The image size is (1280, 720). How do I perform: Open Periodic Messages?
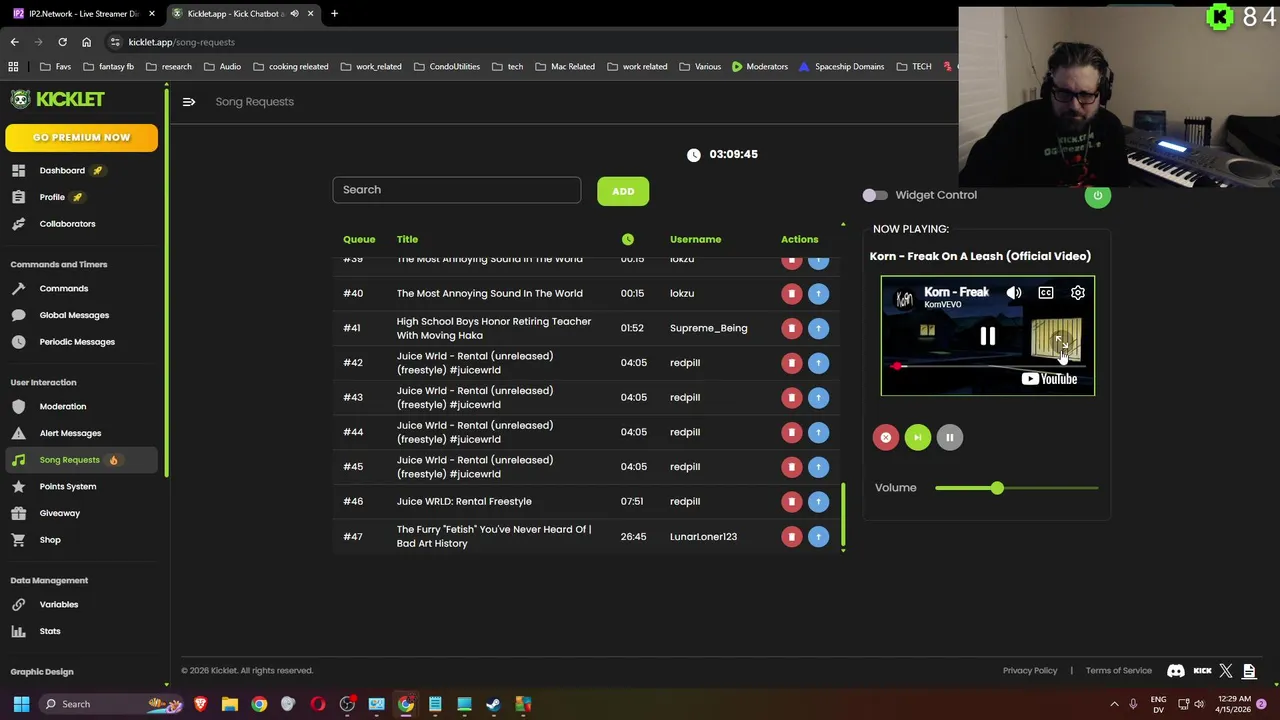point(77,342)
